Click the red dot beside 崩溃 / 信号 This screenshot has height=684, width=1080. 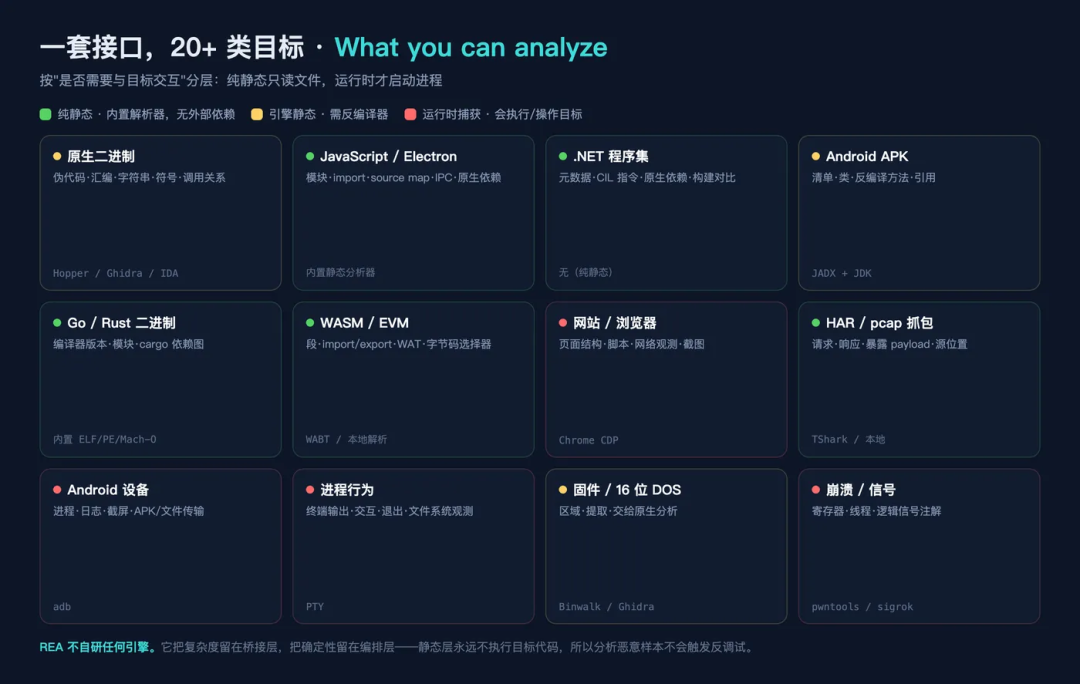coord(816,490)
